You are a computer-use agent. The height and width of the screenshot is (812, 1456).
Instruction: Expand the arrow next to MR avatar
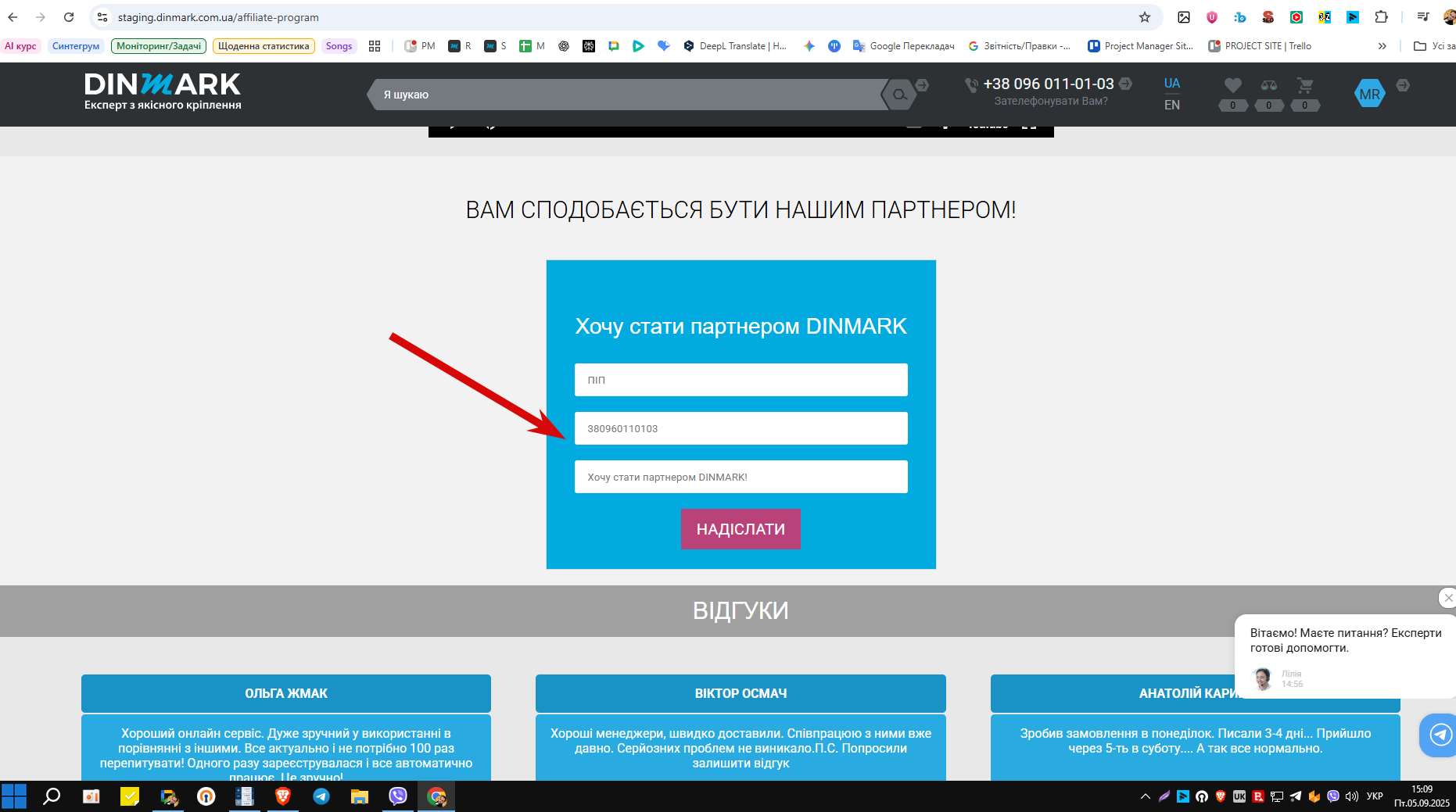(1403, 85)
